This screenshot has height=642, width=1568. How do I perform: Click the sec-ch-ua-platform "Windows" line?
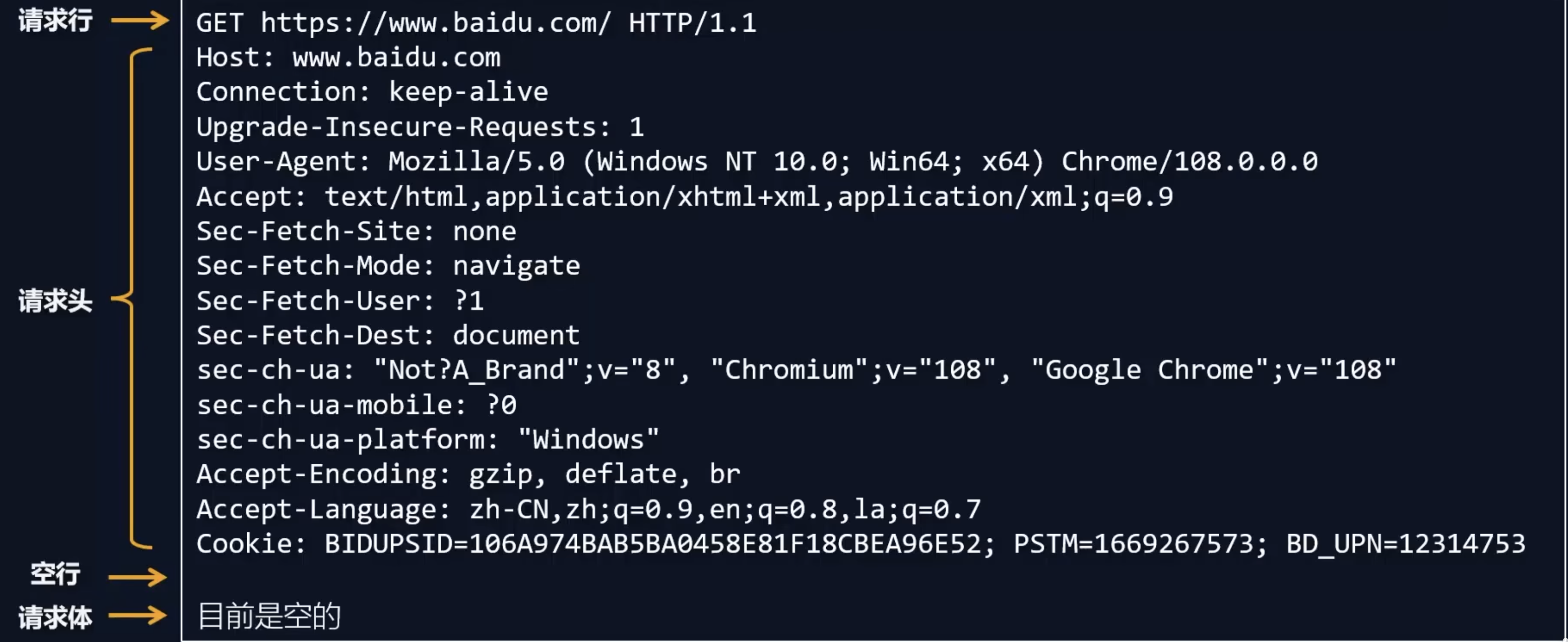coord(428,439)
